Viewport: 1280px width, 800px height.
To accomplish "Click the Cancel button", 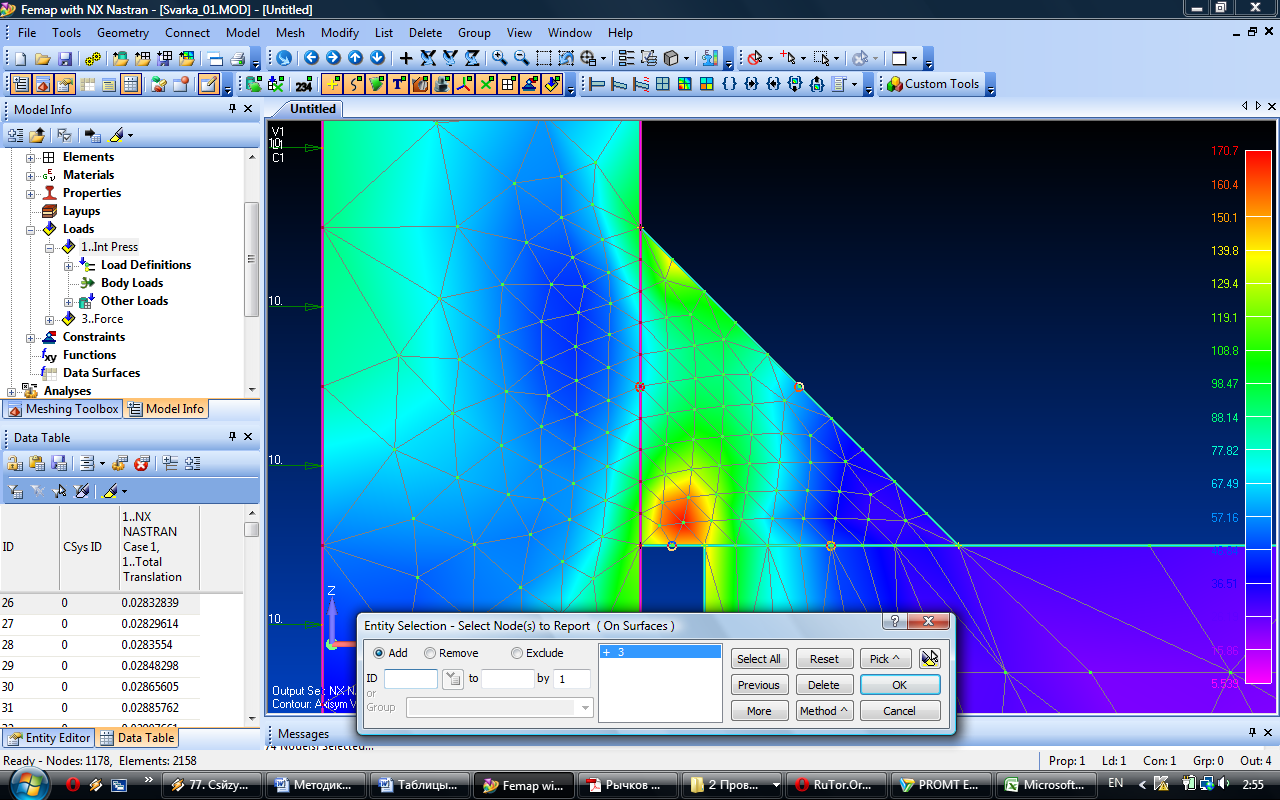I will [x=900, y=711].
